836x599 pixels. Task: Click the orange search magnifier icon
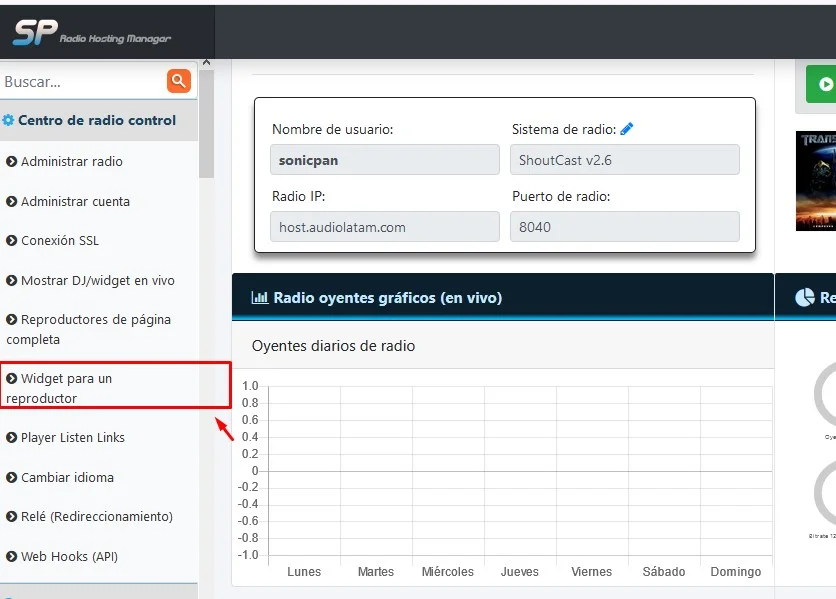(179, 81)
